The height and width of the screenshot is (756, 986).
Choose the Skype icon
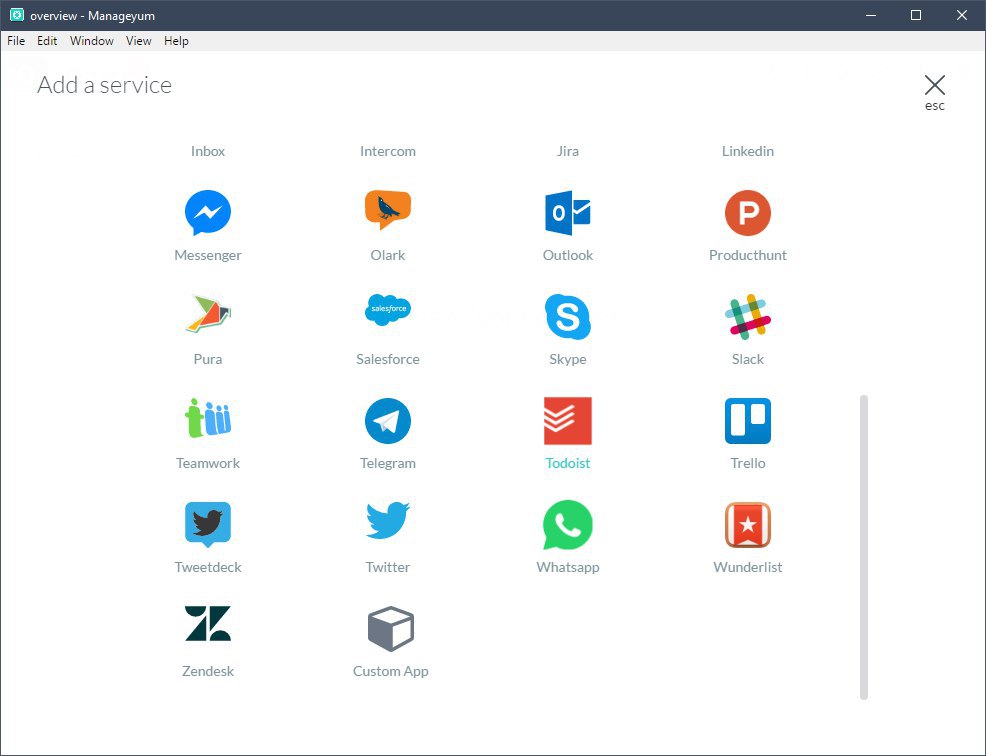point(568,316)
